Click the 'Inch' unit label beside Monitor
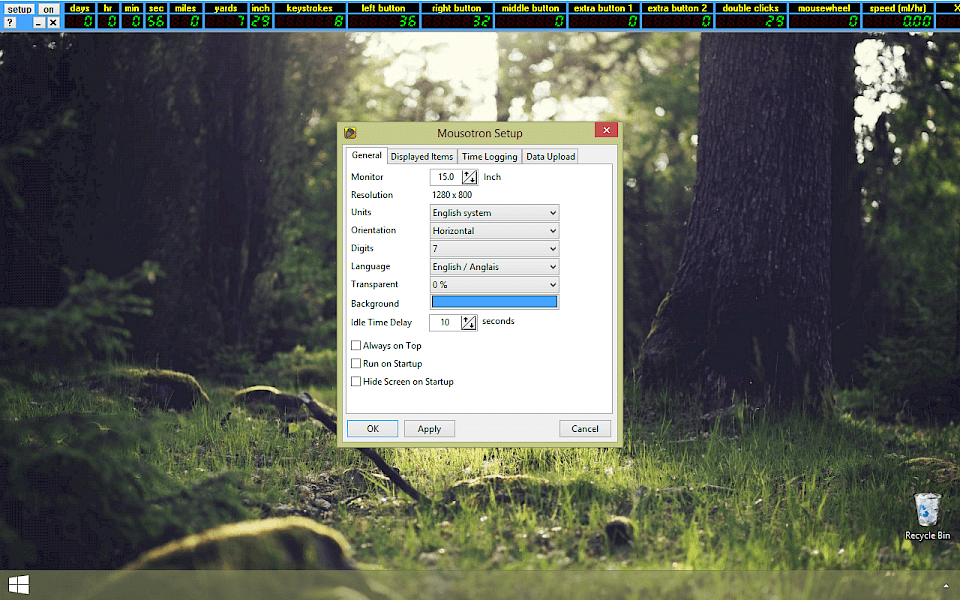Viewport: 960px width, 600px height. [x=492, y=177]
